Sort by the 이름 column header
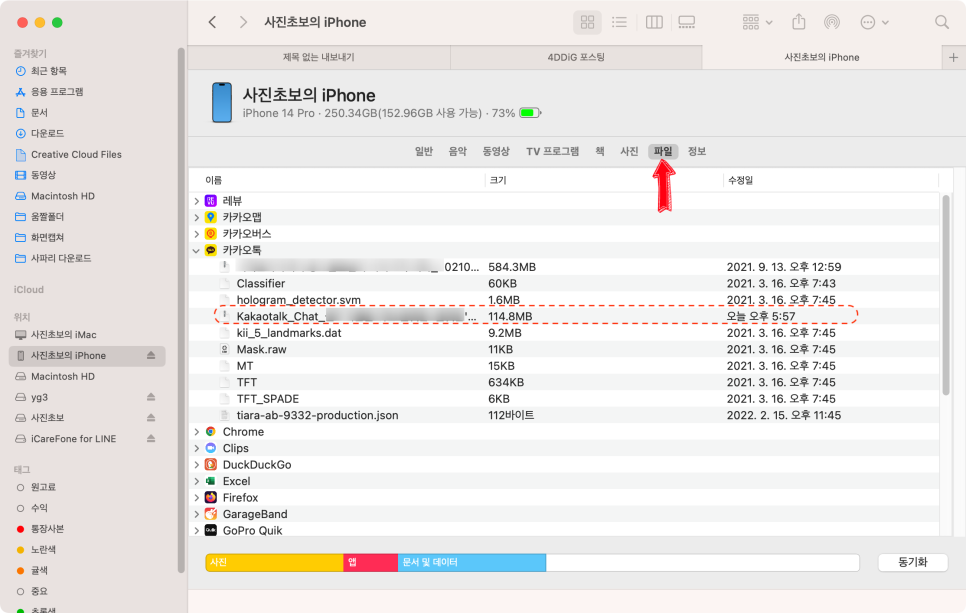Screen dimensions: 966x613 point(214,180)
